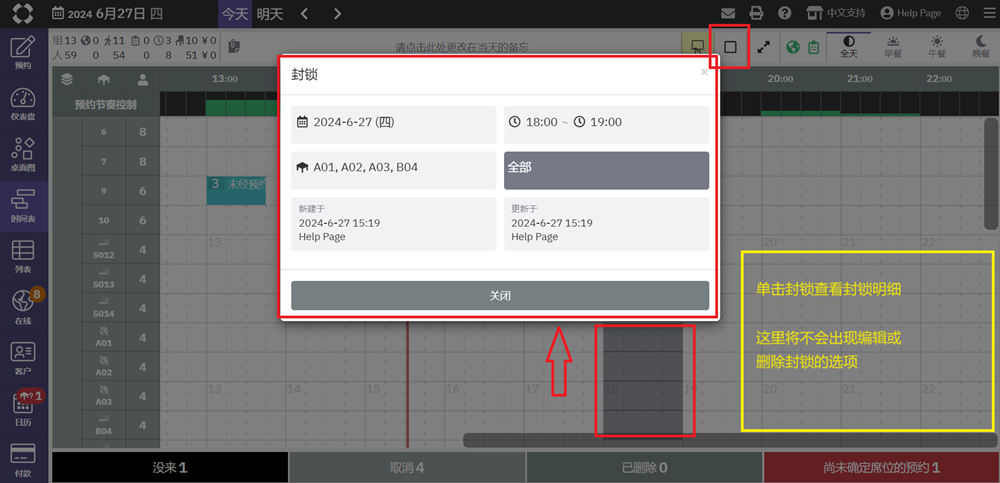Click the teal 未经预约 reservation block
The width and height of the screenshot is (1000, 483).
point(236,190)
